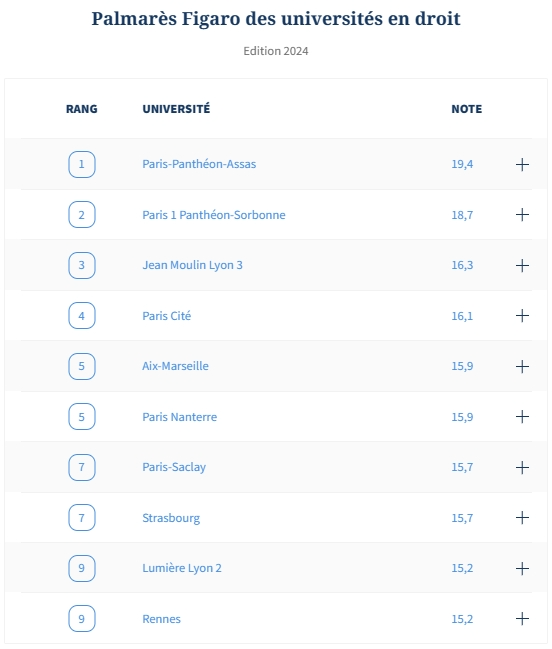This screenshot has height=649, width=552.
Task: Select the Jean Moulin Lyon 3 link
Action: pyautogui.click(x=192, y=265)
